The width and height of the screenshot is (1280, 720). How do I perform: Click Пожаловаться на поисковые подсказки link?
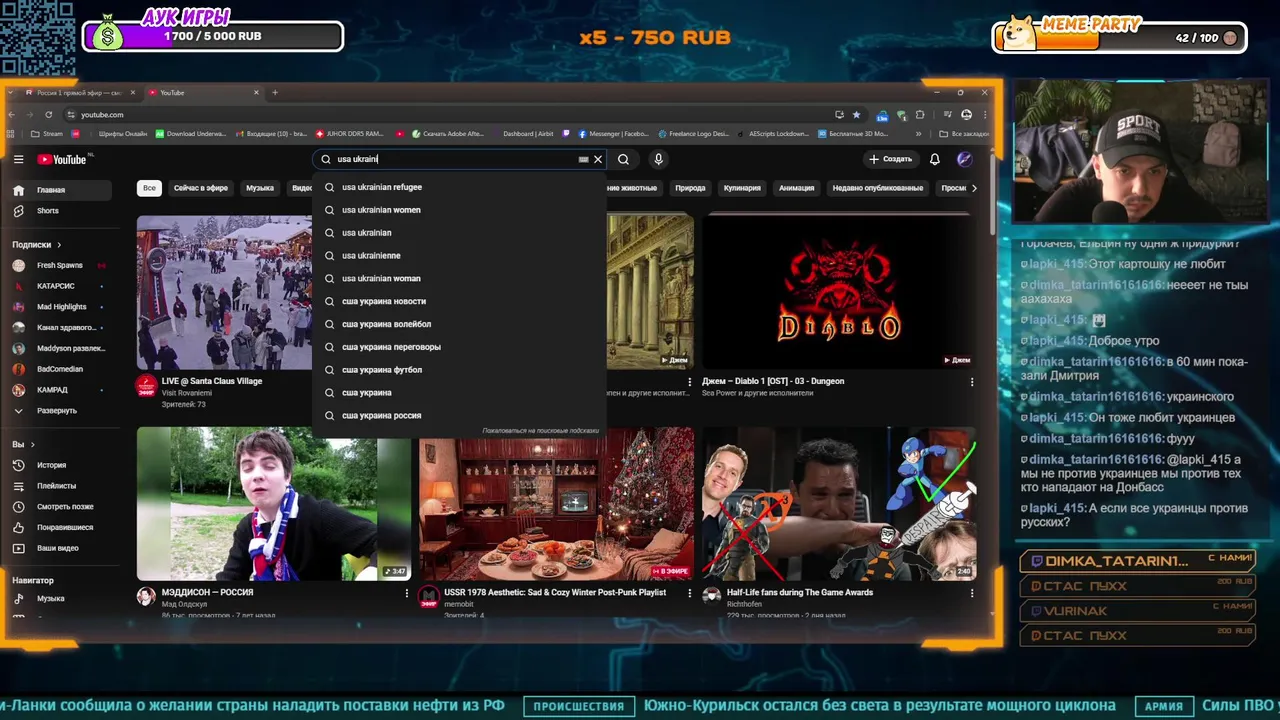(540, 431)
